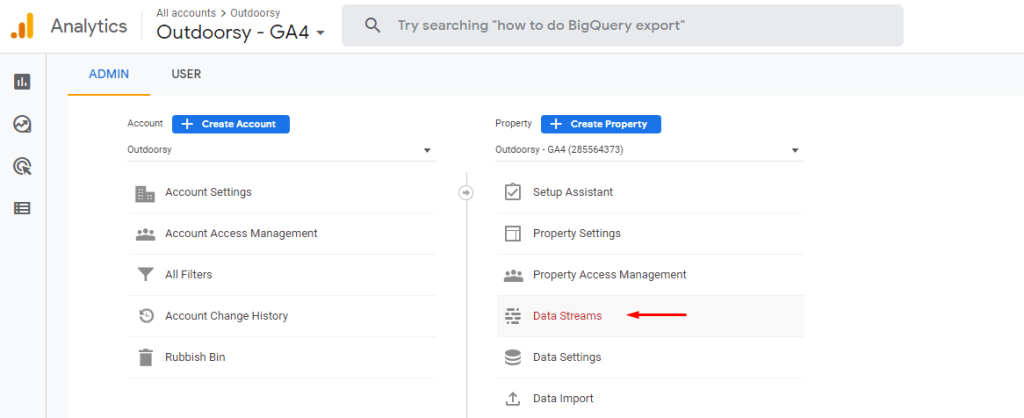Open the Outdoorsy - GA4 property switcher
This screenshot has width=1024, height=418.
point(240,32)
